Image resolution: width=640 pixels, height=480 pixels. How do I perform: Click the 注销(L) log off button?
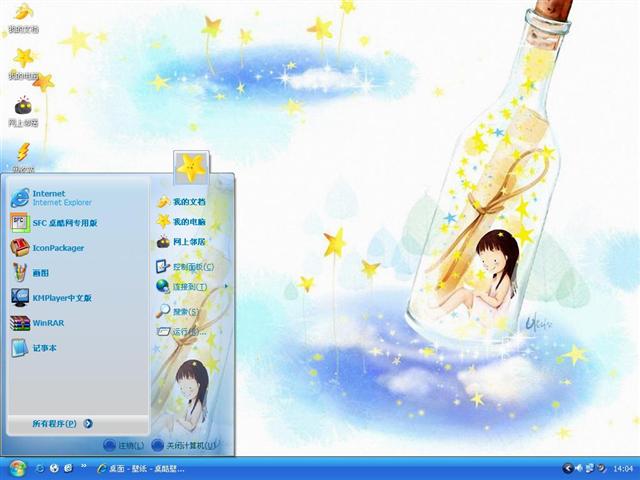(123, 445)
